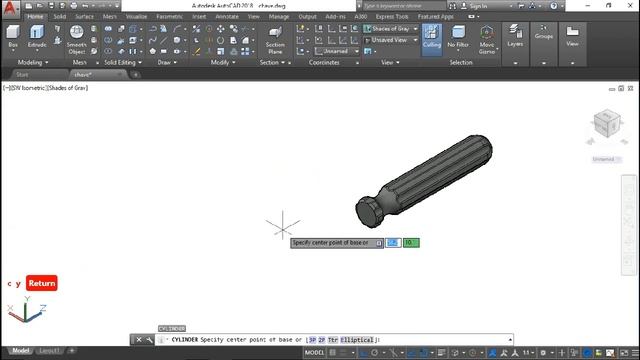Click the green Y coordinate input field
The image size is (640, 360).
point(411,243)
